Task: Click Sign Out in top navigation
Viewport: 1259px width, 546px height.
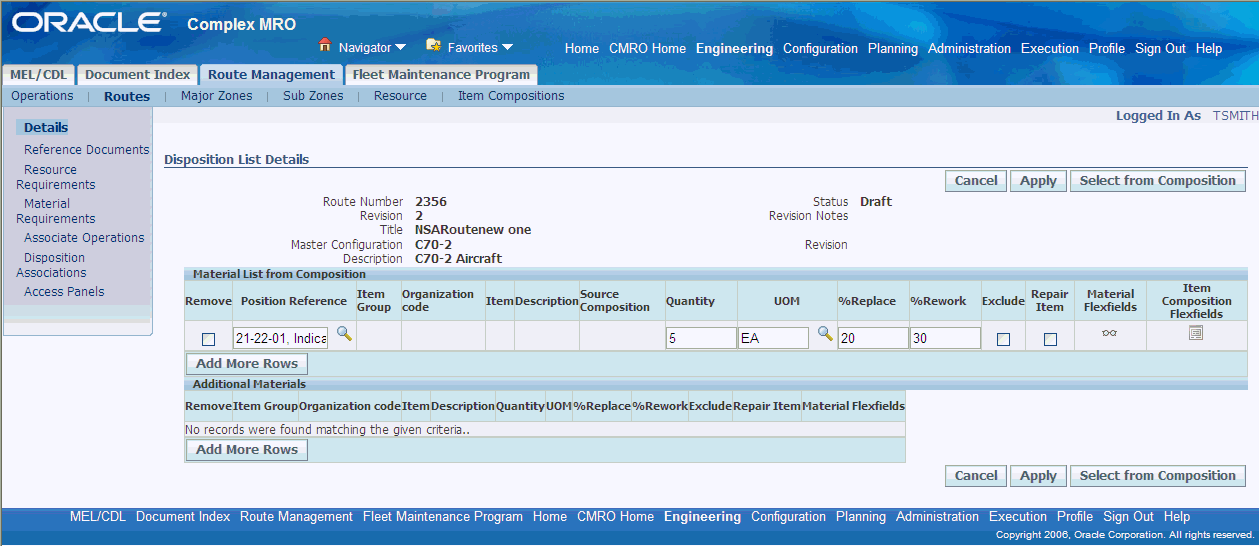Action: pyautogui.click(x=1160, y=48)
